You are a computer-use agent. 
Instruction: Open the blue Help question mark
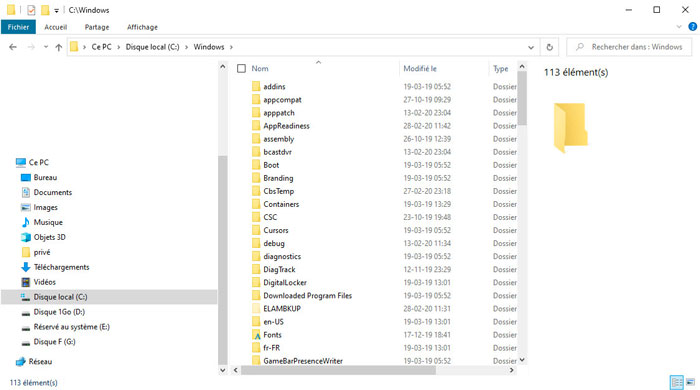692,27
